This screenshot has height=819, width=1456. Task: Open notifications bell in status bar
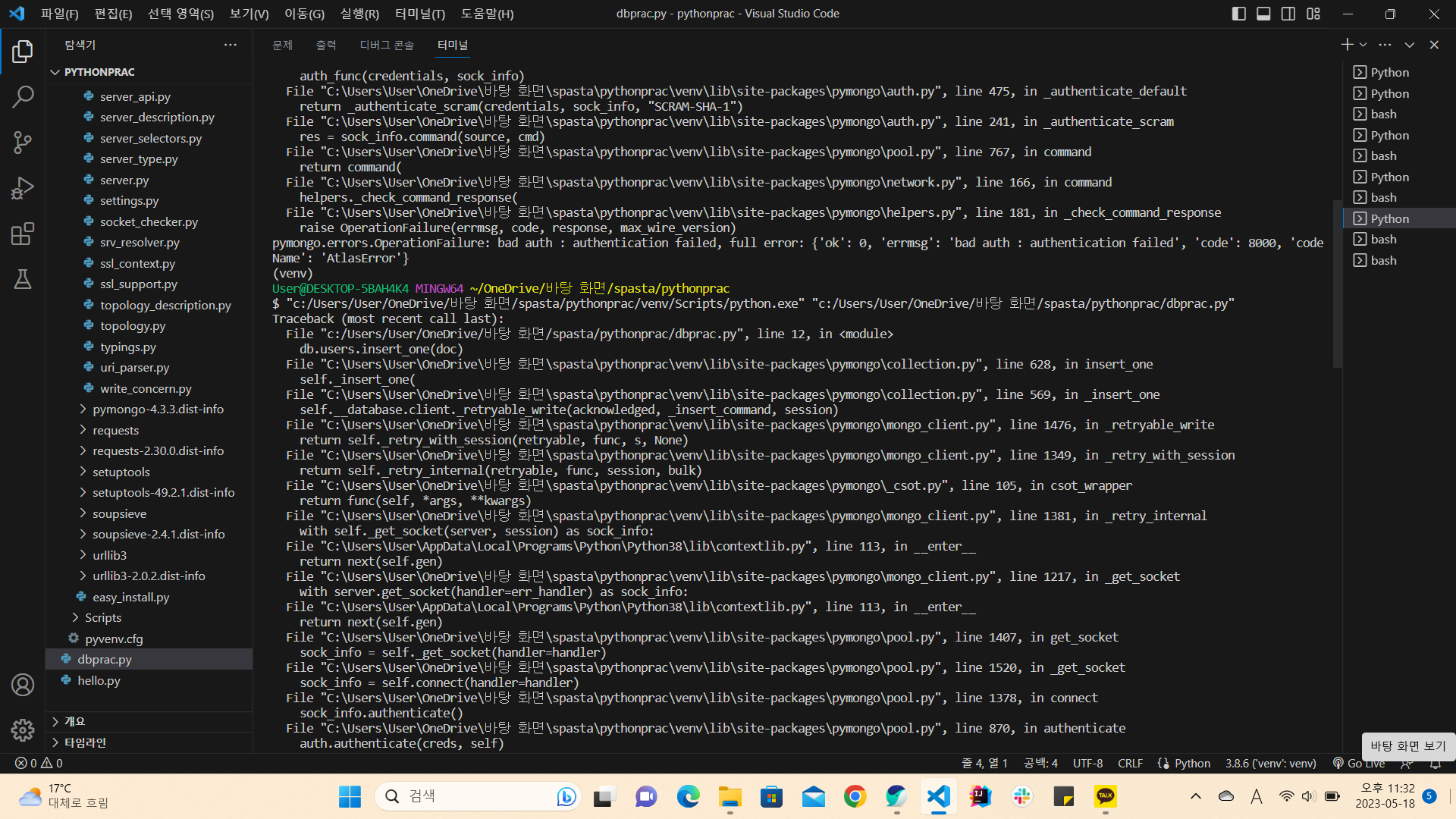1436,763
